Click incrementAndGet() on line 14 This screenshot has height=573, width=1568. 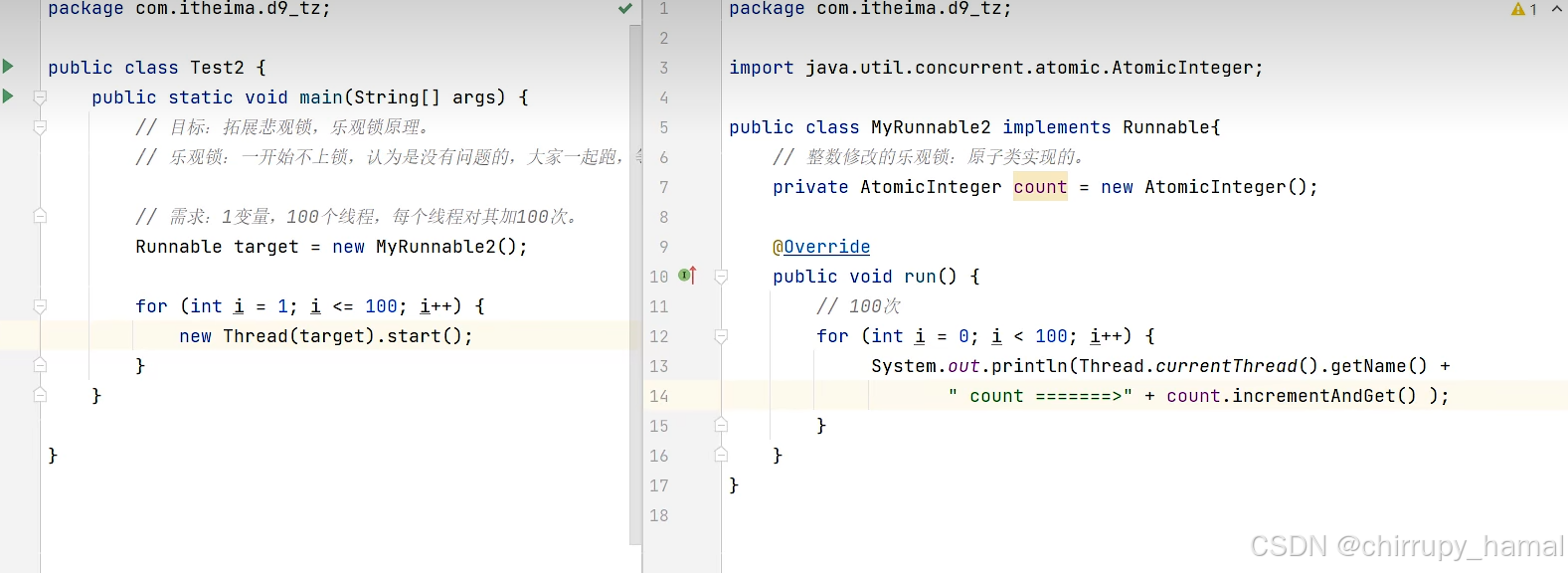pos(1324,396)
